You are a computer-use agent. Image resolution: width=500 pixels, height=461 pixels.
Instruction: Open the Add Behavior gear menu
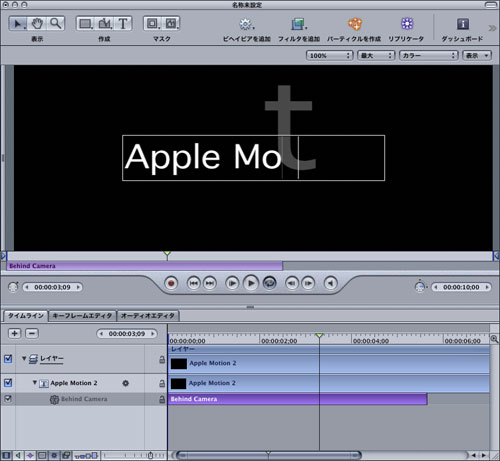click(246, 24)
